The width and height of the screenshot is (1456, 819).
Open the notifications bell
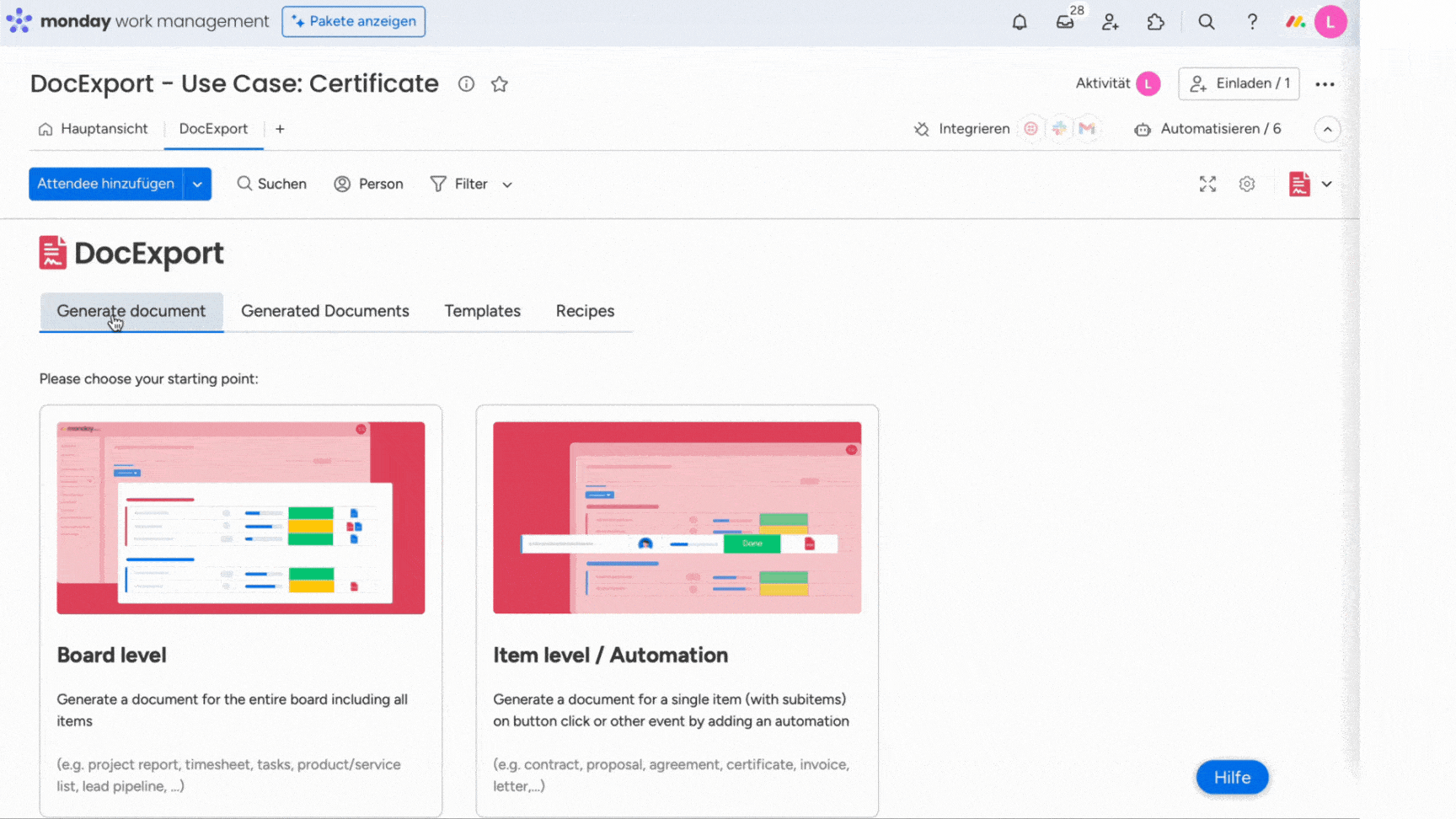coord(1020,22)
